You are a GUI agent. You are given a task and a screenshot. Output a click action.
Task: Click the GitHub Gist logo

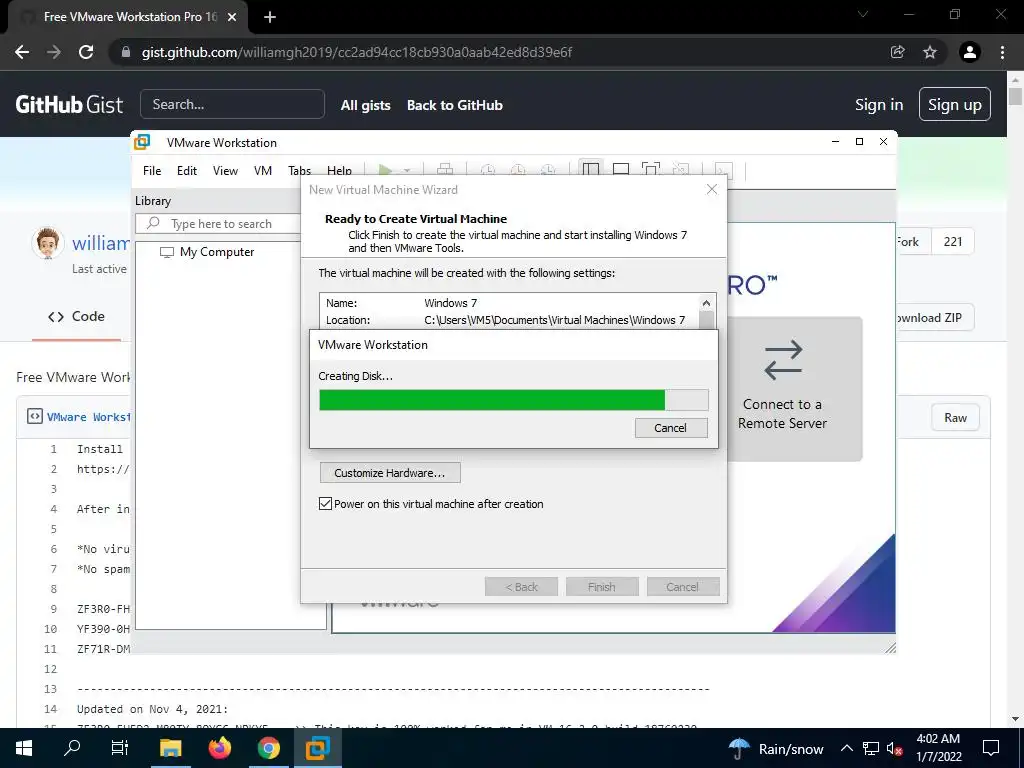(69, 104)
